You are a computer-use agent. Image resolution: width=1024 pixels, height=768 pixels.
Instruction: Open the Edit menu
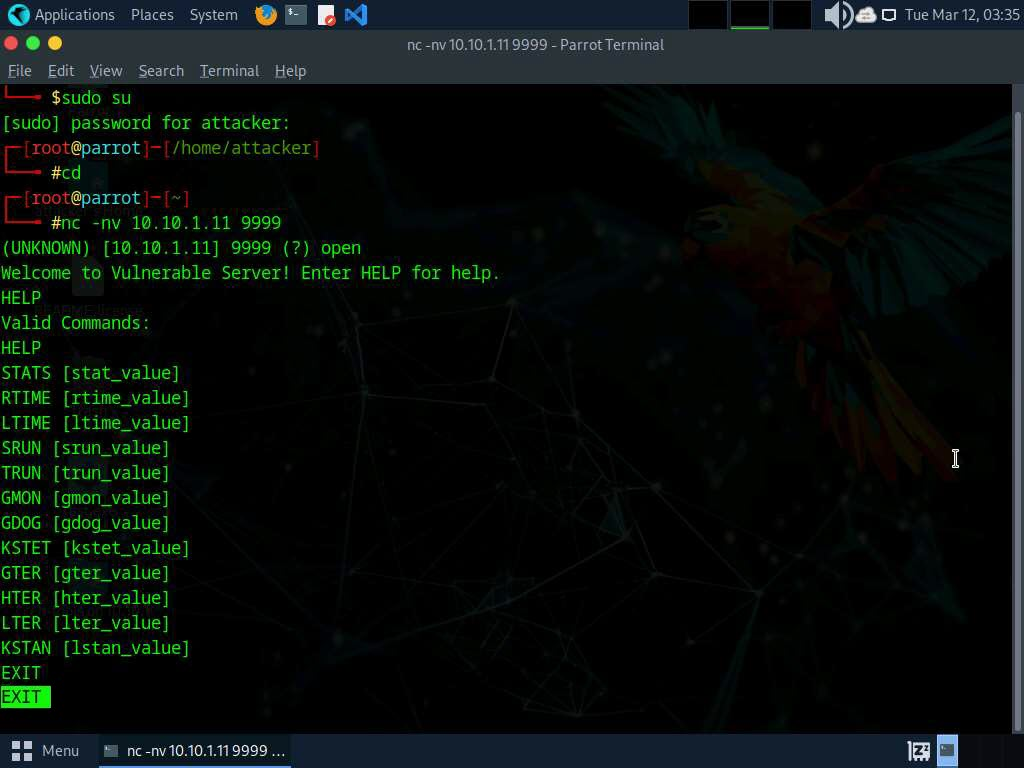tap(61, 71)
